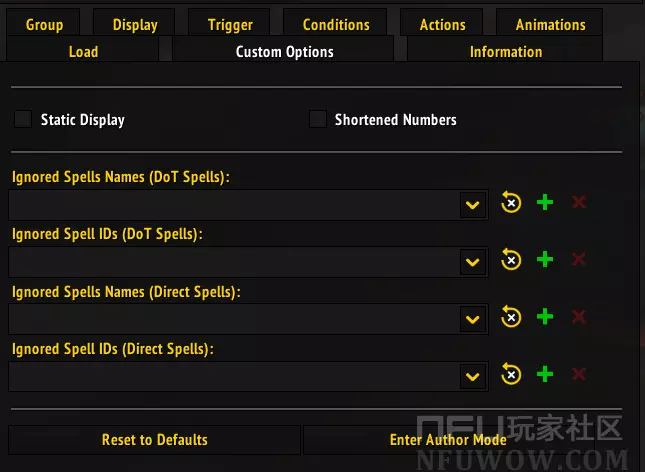Delete entry from Ignored Spells Names (DoT Spells)
Screen dimensions: 645x472
tap(578, 203)
